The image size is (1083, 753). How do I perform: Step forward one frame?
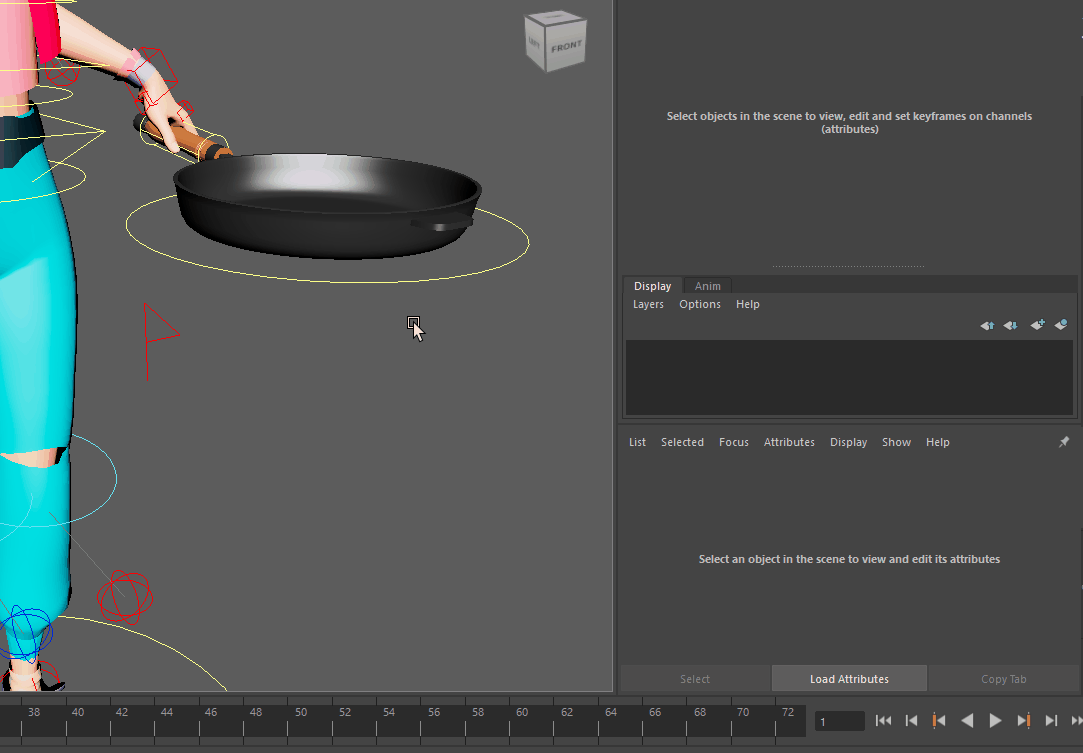[1051, 720]
